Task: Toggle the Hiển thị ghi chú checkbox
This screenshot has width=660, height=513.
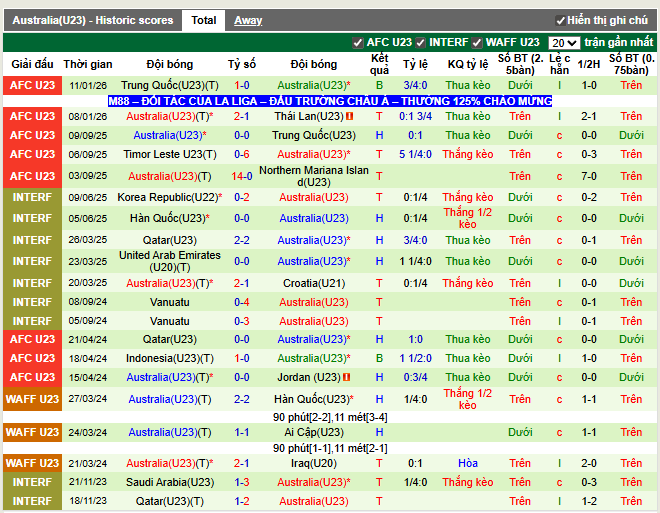Action: tap(560, 20)
